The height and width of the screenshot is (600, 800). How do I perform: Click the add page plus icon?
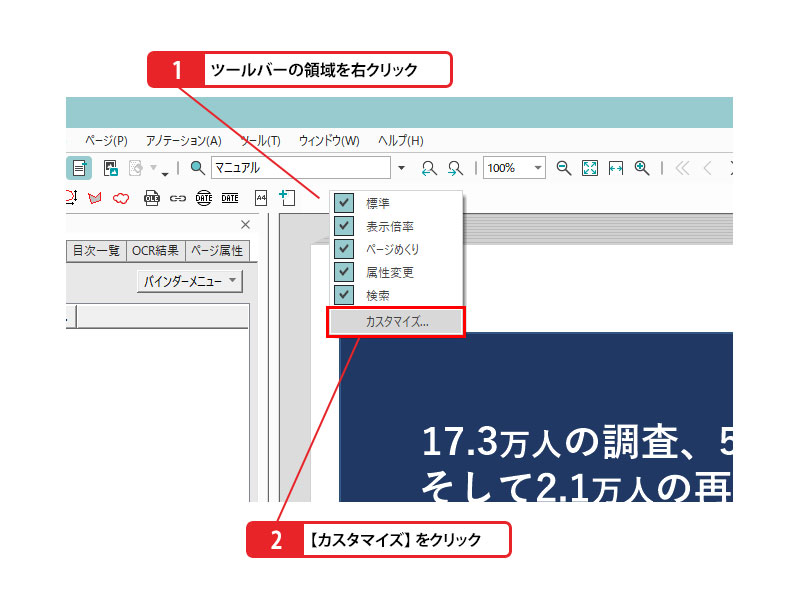click(x=287, y=197)
